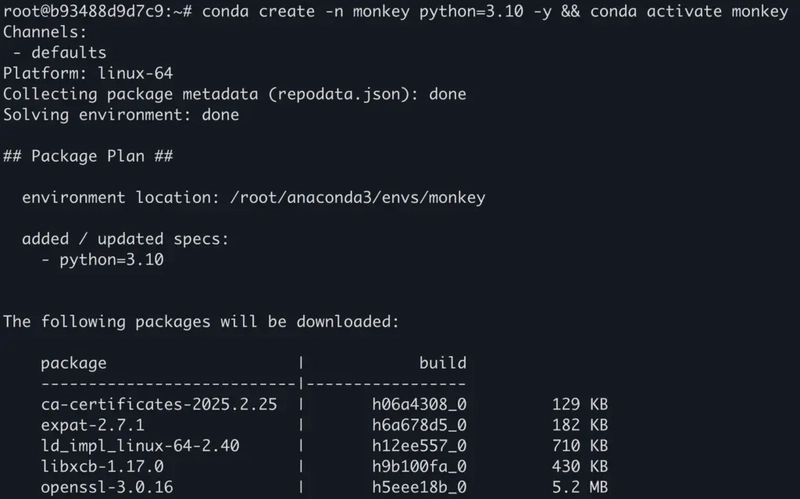Click the '430 KB' size value
This screenshot has width=800, height=499.
coord(580,466)
